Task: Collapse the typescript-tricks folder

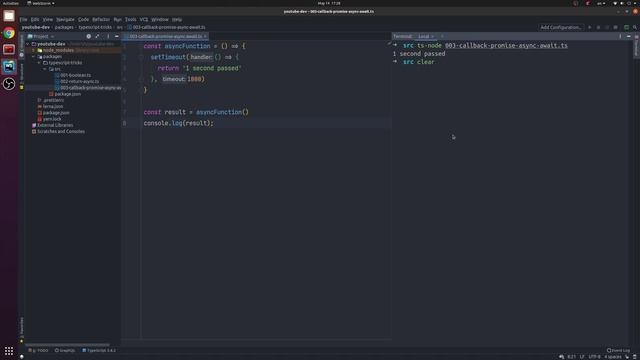Action: (39, 63)
